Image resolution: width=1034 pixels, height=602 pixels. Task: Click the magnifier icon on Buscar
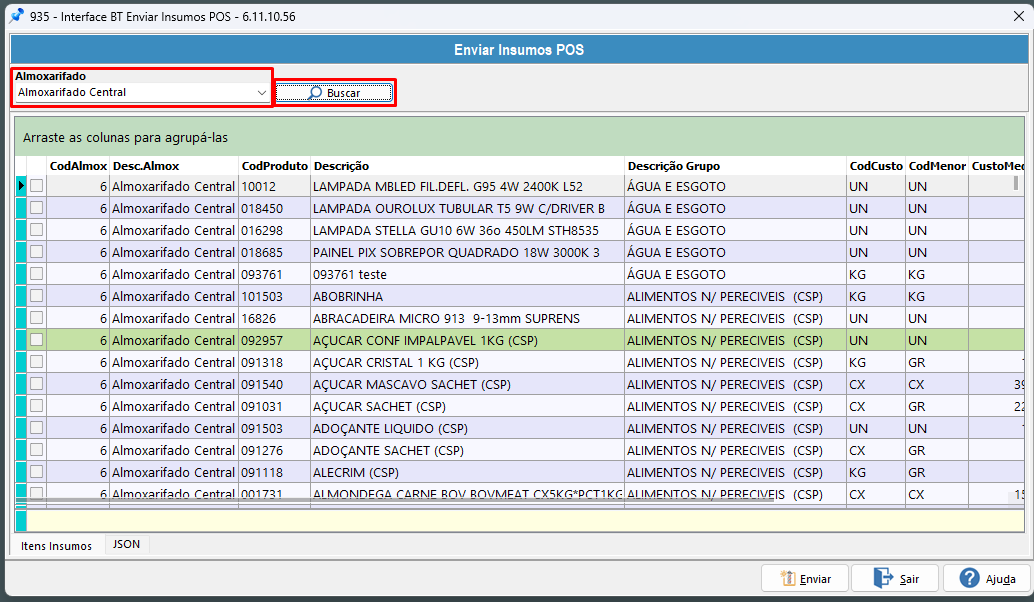coord(315,93)
